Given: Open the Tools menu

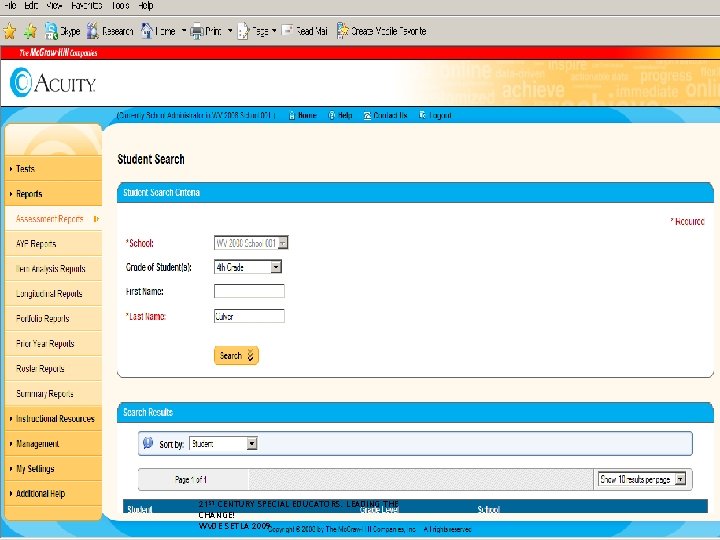Looking at the screenshot, I should point(120,6).
